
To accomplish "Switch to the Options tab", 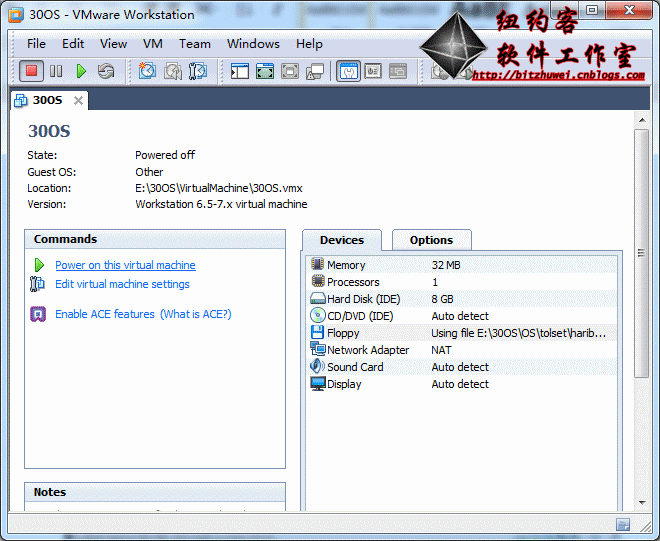I will point(431,240).
